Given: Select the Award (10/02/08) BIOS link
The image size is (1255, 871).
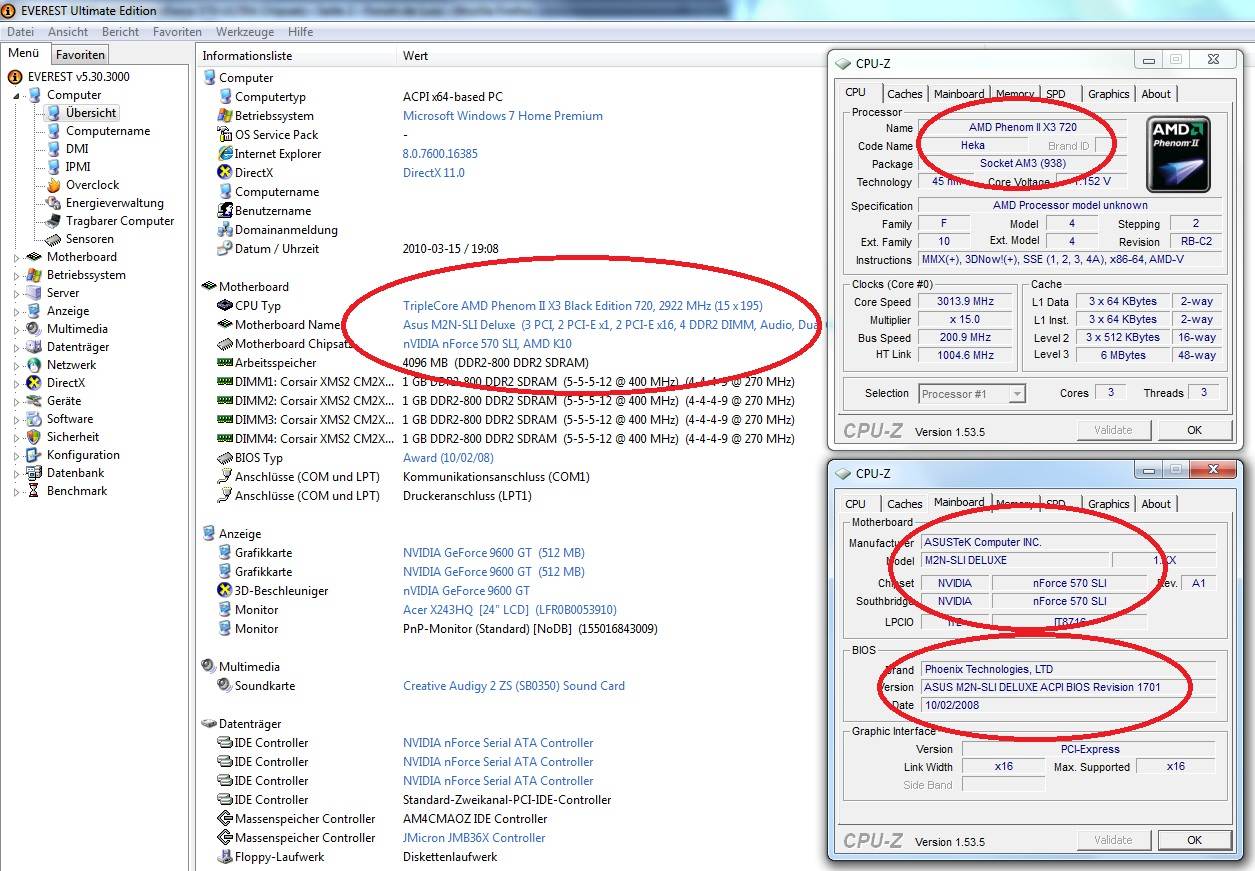Looking at the screenshot, I should pyautogui.click(x=448, y=458).
